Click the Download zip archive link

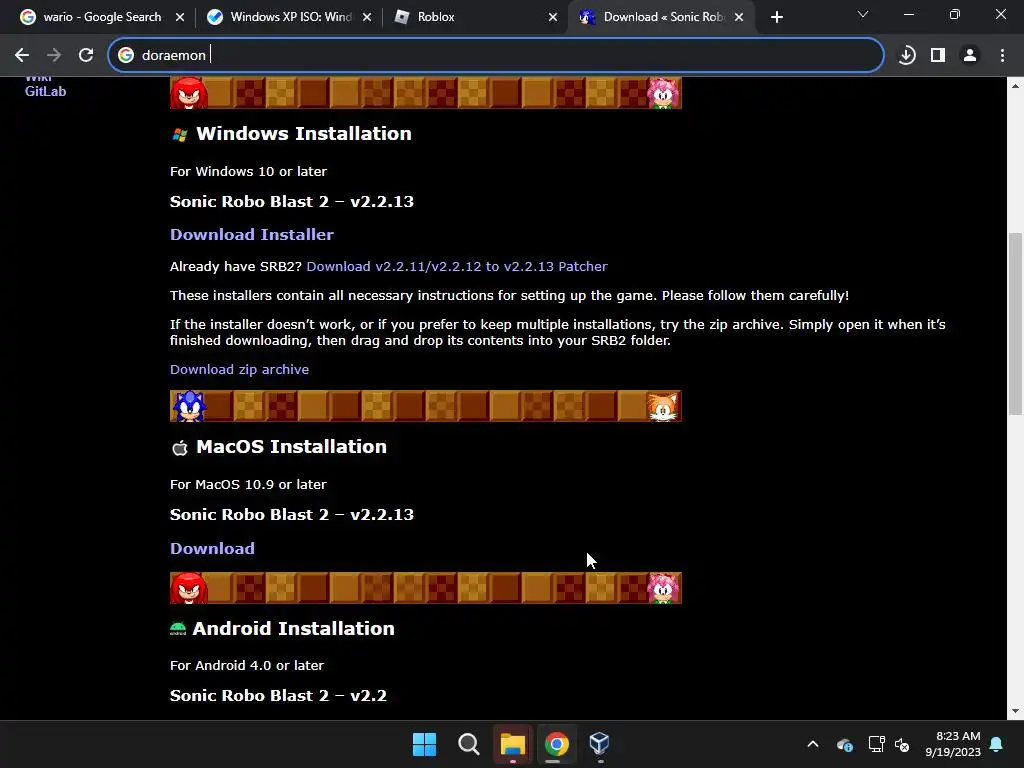pyautogui.click(x=239, y=370)
